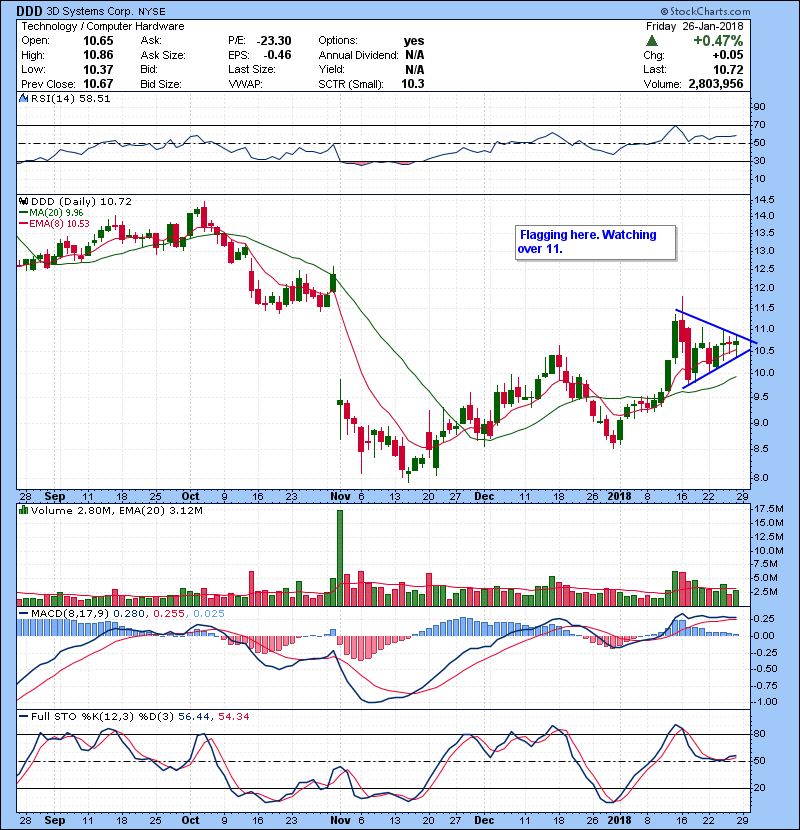800x830 pixels.
Task: Click the MACD(8,17,9) panel label
Action: click(70, 614)
